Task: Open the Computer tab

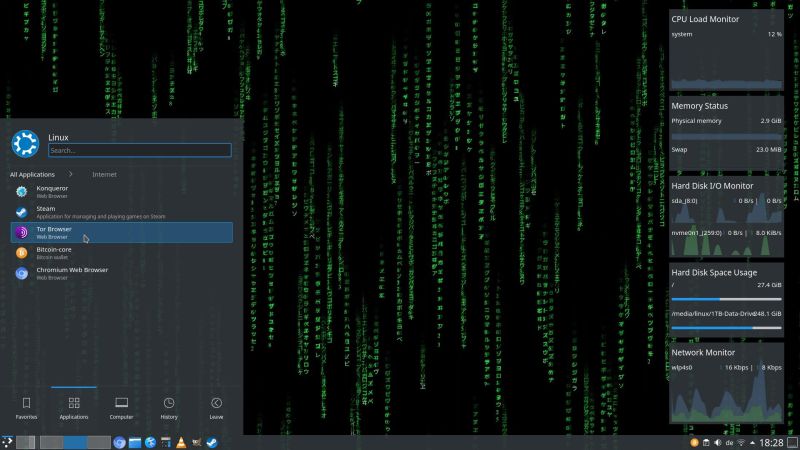Action: pos(121,408)
